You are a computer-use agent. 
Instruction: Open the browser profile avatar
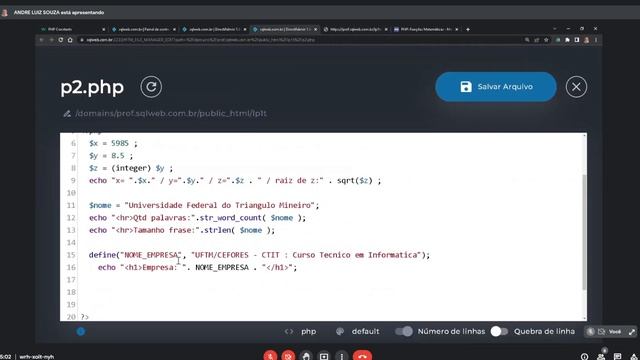(587, 40)
